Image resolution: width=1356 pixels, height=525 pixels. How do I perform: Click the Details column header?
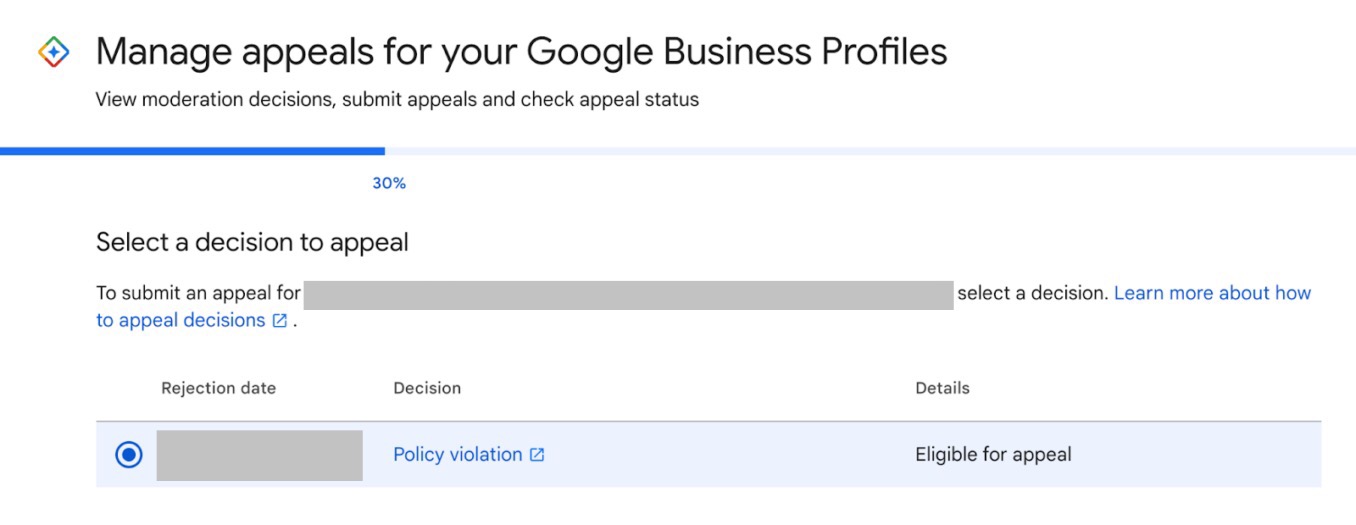[942, 388]
